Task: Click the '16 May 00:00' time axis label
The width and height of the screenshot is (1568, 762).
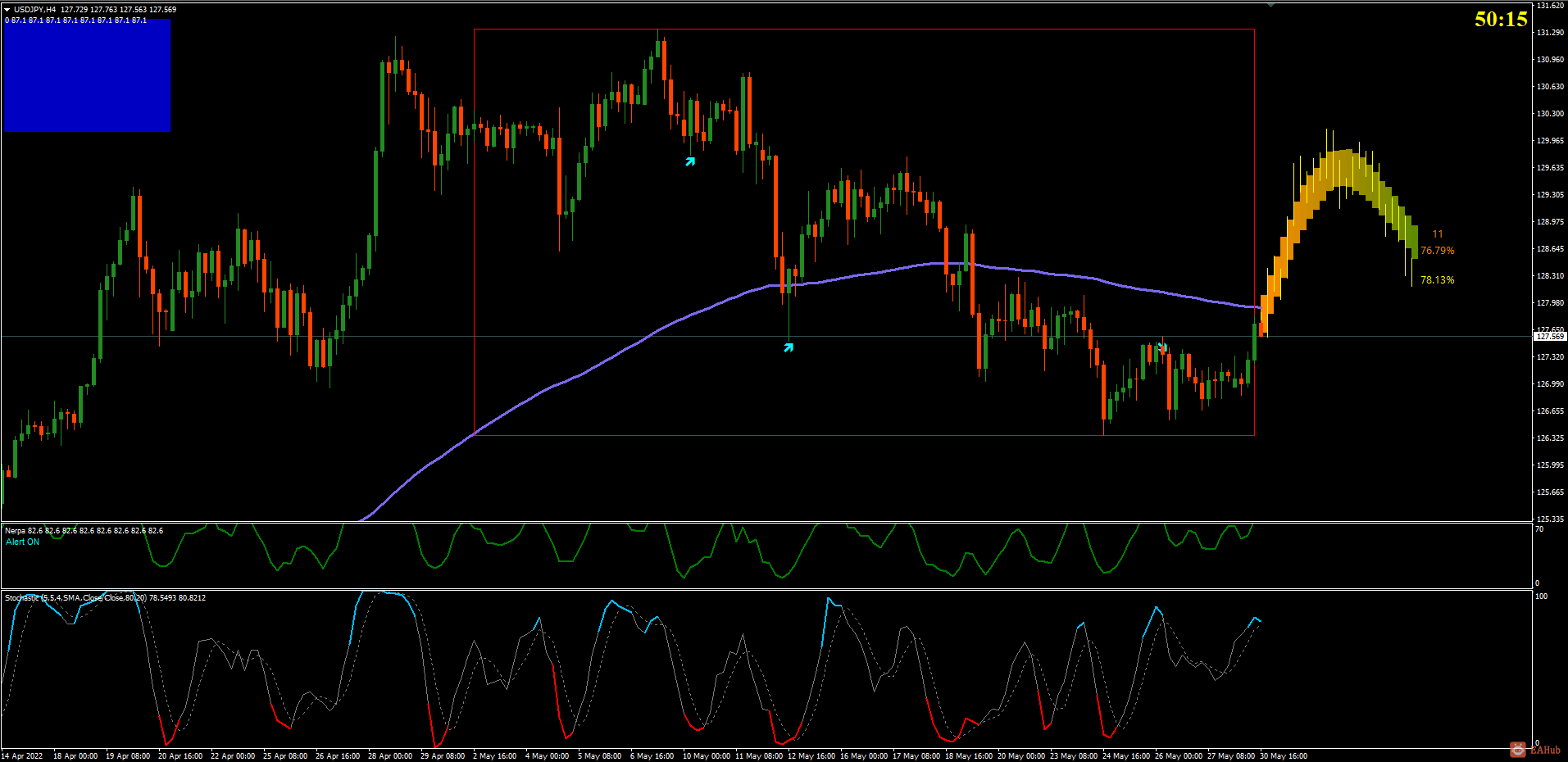Action: coord(864,756)
